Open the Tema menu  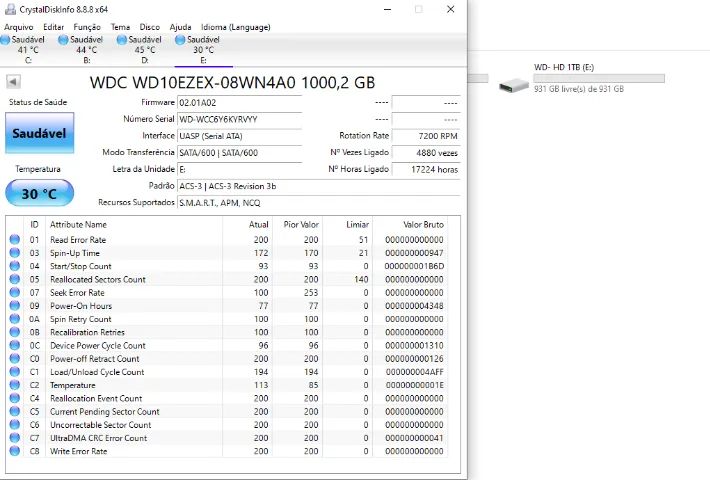[120, 27]
